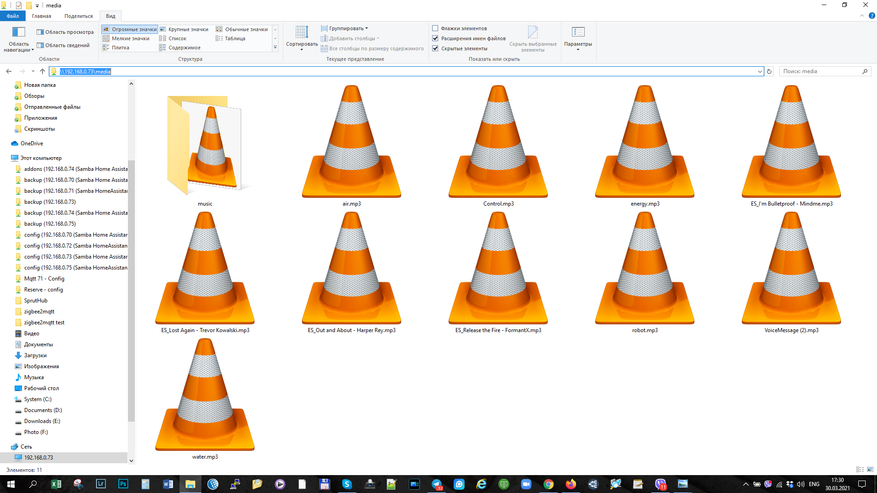Switch layout to Мелкие значки
Screen dimensions: 877x493
pyautogui.click(x=126, y=39)
